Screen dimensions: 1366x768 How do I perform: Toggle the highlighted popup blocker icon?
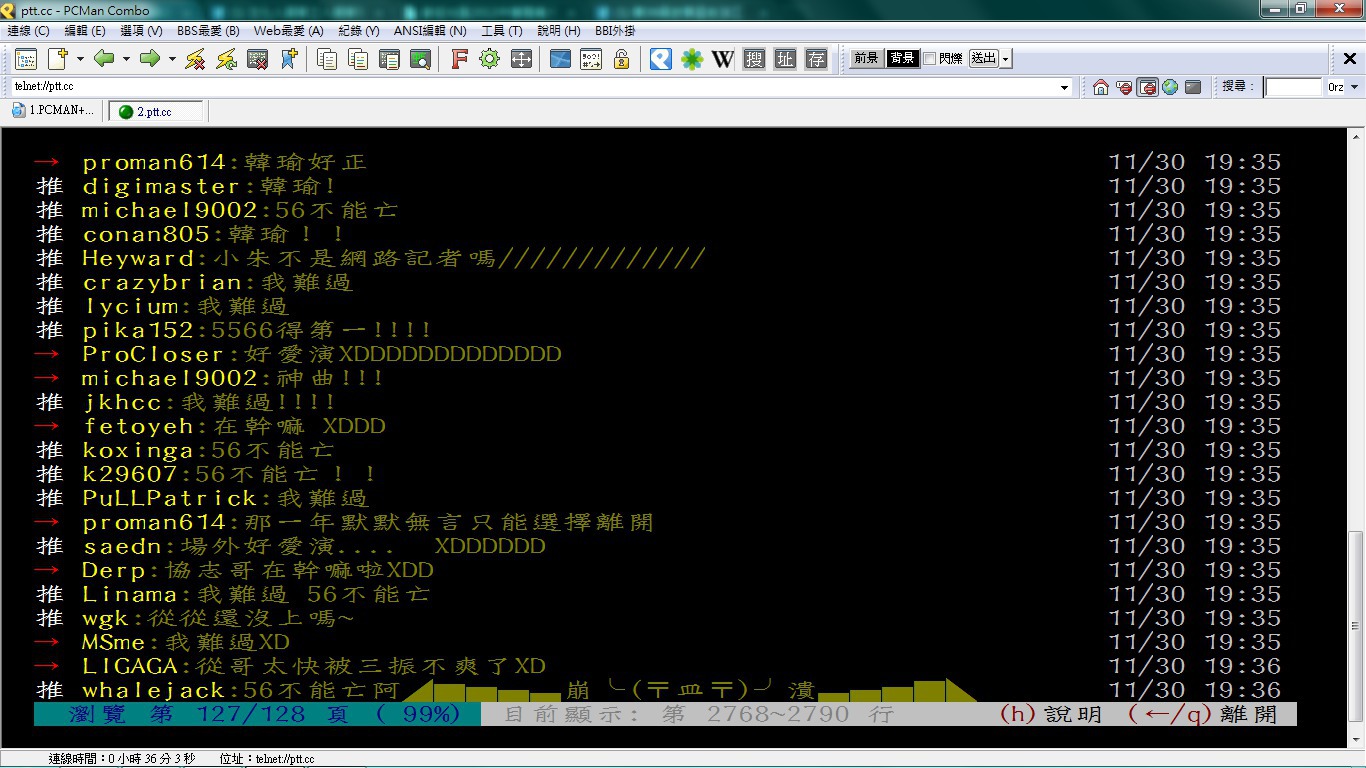1147,87
